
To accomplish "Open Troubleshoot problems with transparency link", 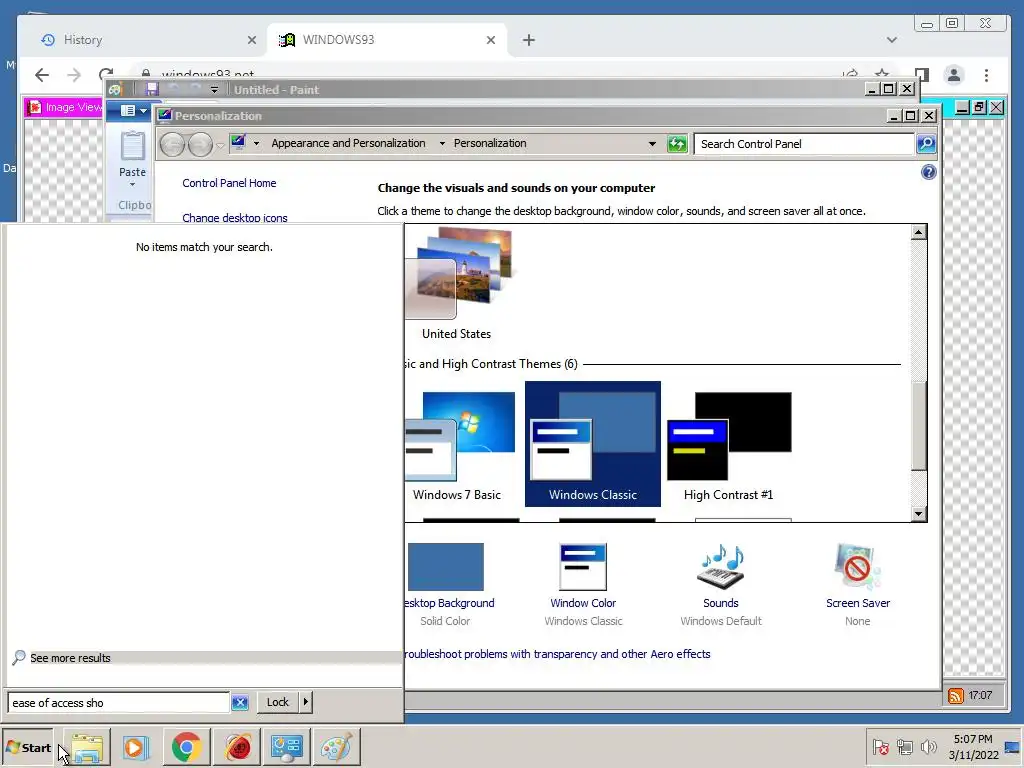I will coord(557,654).
